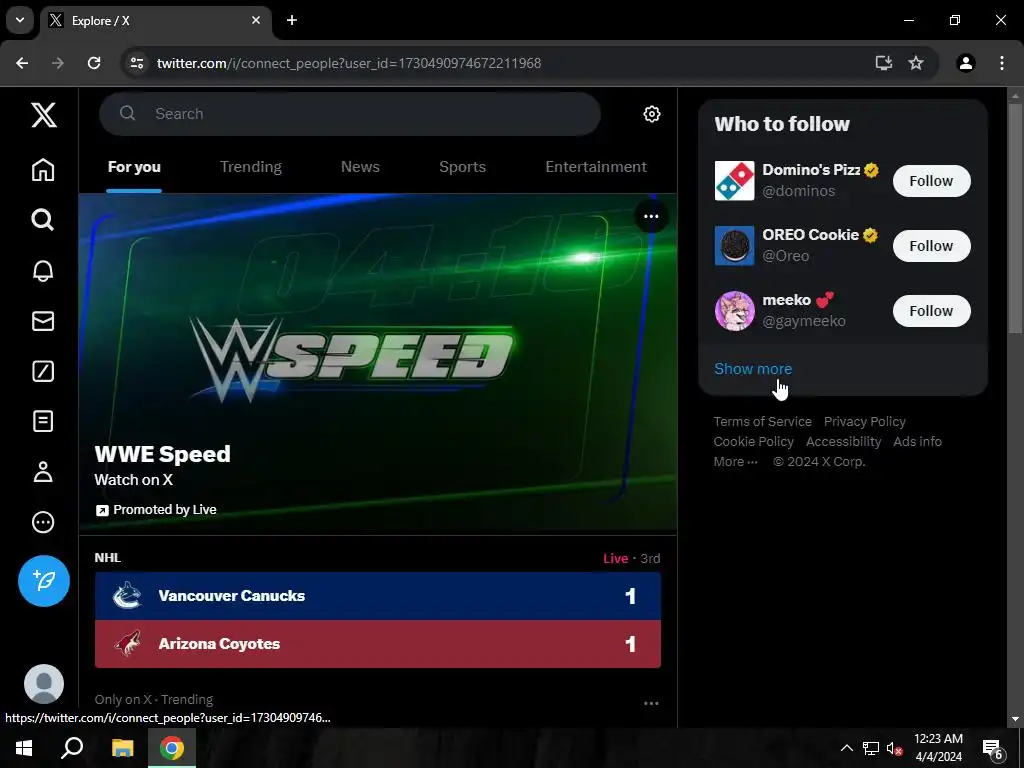Click the Vancouver Canucks score row
This screenshot has height=768, width=1024.
377,596
